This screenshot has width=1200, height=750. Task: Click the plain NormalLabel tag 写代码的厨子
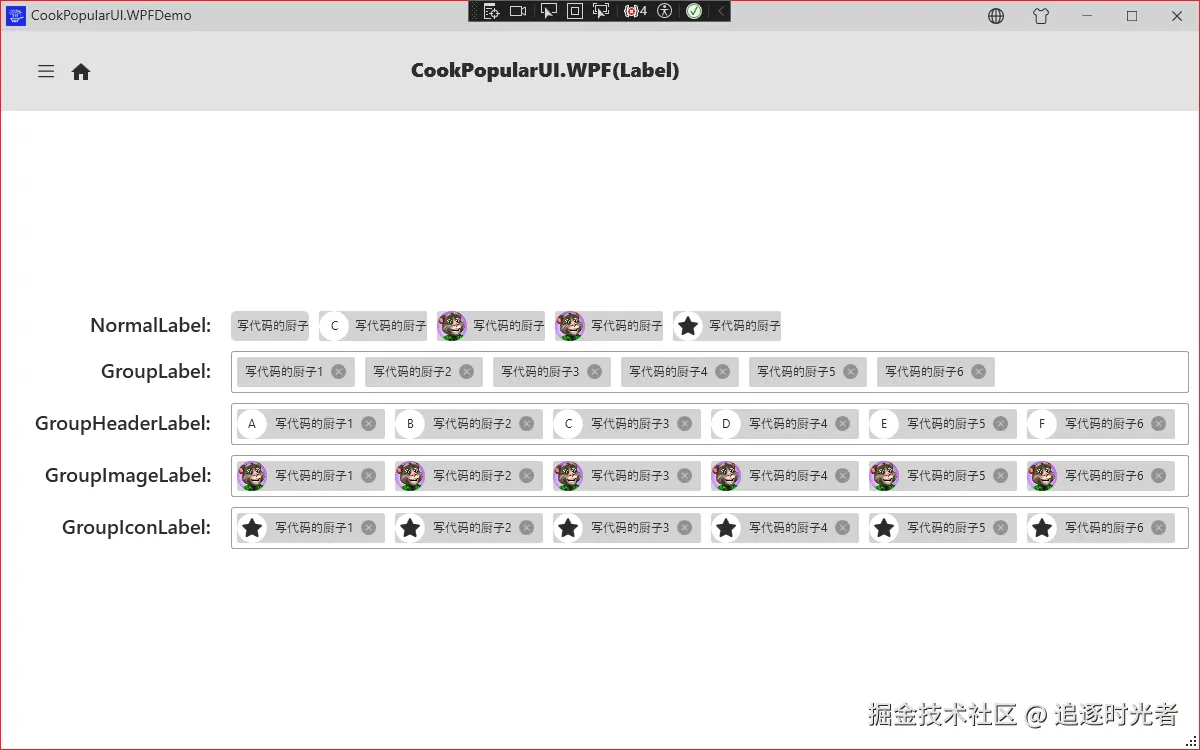pyautogui.click(x=270, y=326)
